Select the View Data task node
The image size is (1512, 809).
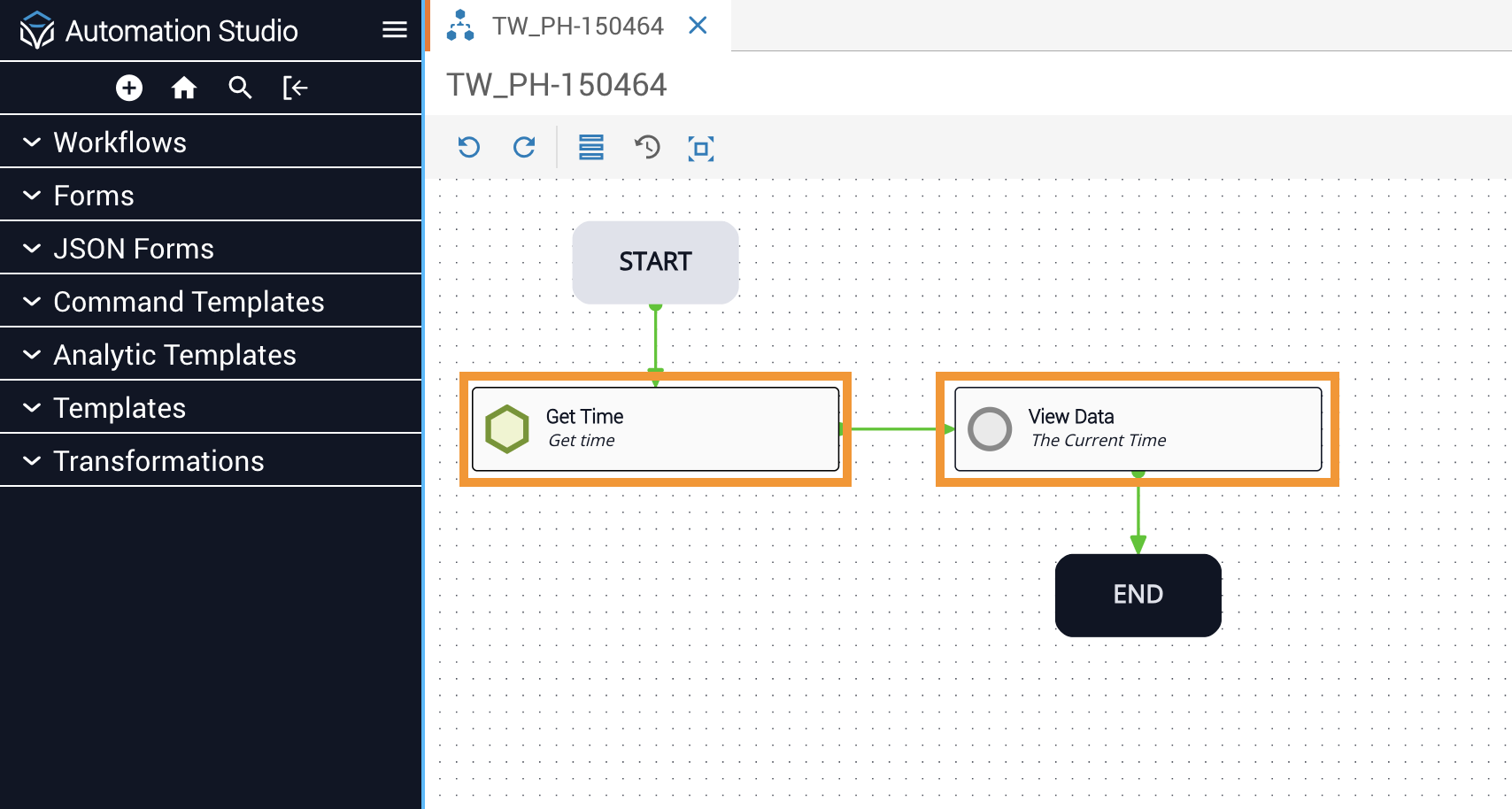tap(1137, 429)
